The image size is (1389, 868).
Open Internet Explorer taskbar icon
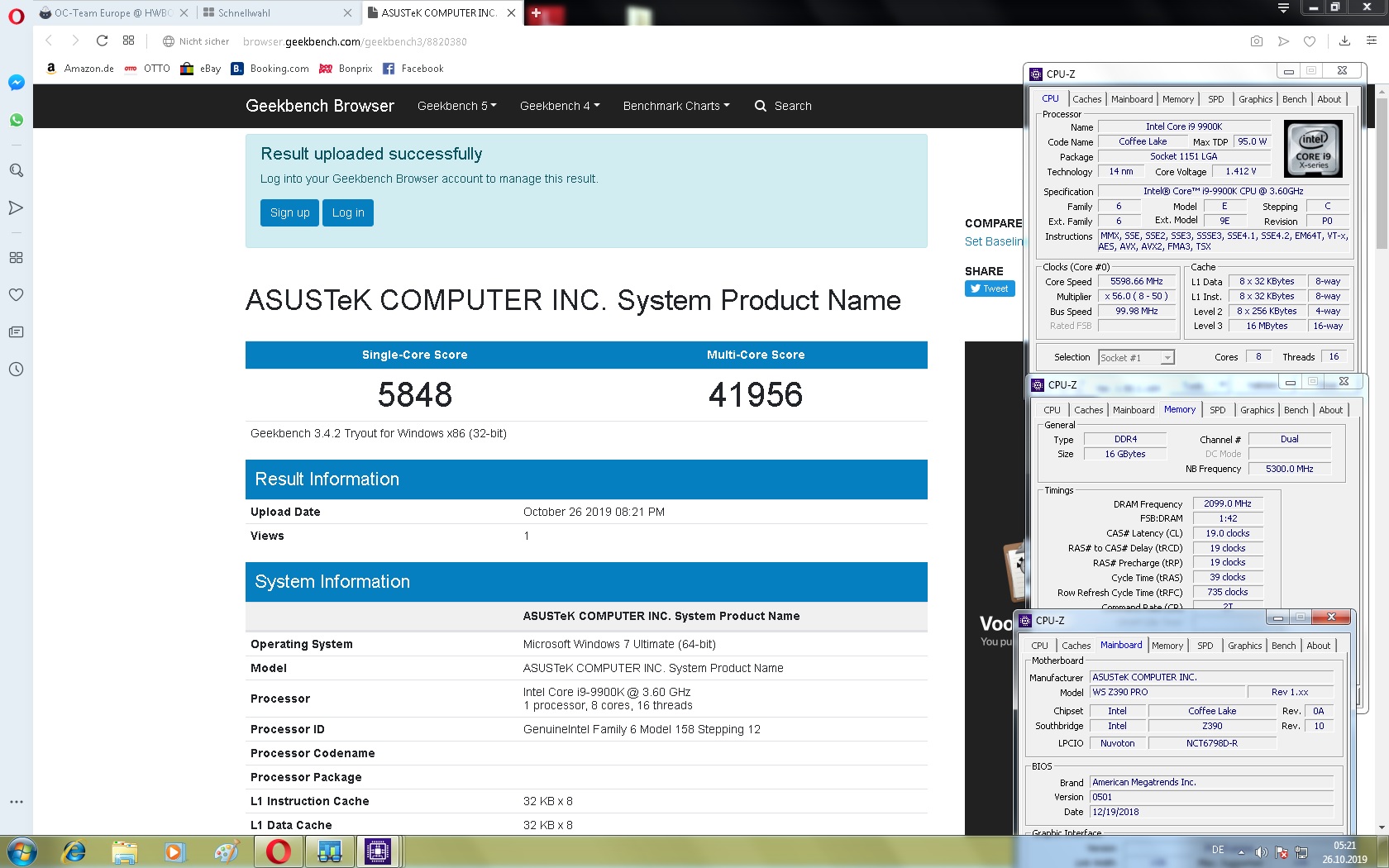[x=74, y=851]
